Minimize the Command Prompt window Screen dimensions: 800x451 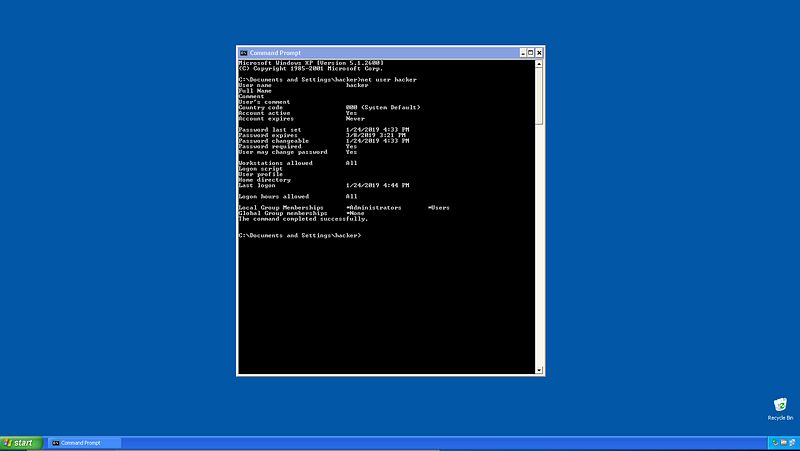[523, 53]
